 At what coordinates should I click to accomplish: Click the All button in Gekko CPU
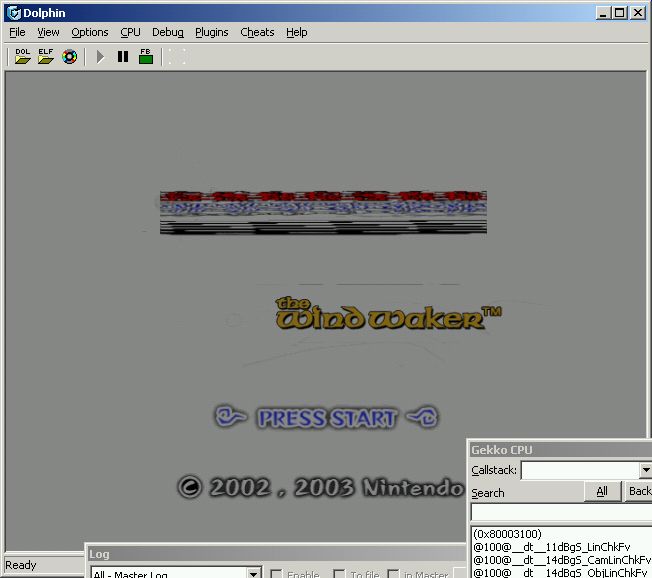point(602,492)
